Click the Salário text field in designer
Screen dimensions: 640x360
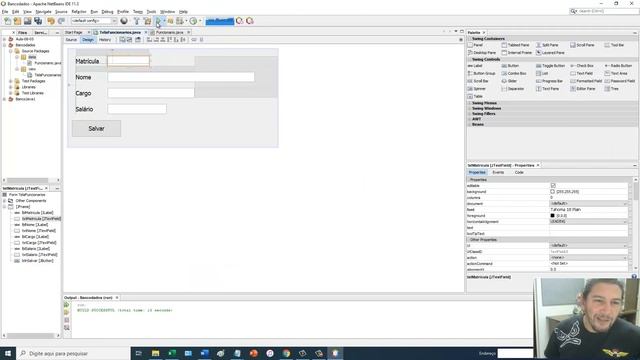click(137, 109)
